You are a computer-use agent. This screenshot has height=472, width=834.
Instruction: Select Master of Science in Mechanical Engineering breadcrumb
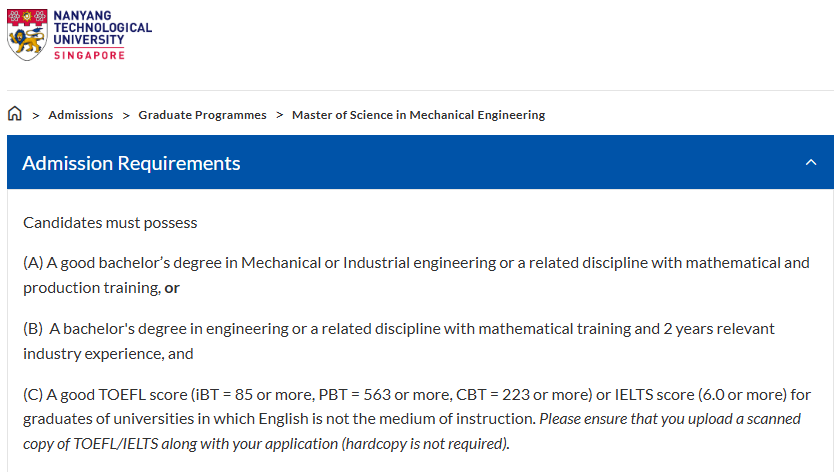point(418,115)
